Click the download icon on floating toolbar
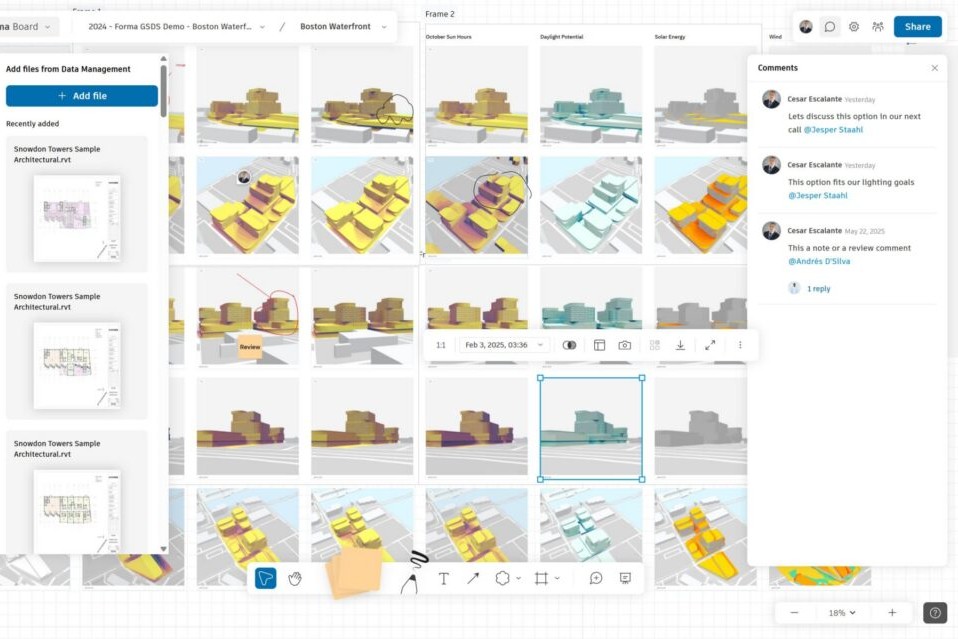958x639 pixels. pos(680,344)
